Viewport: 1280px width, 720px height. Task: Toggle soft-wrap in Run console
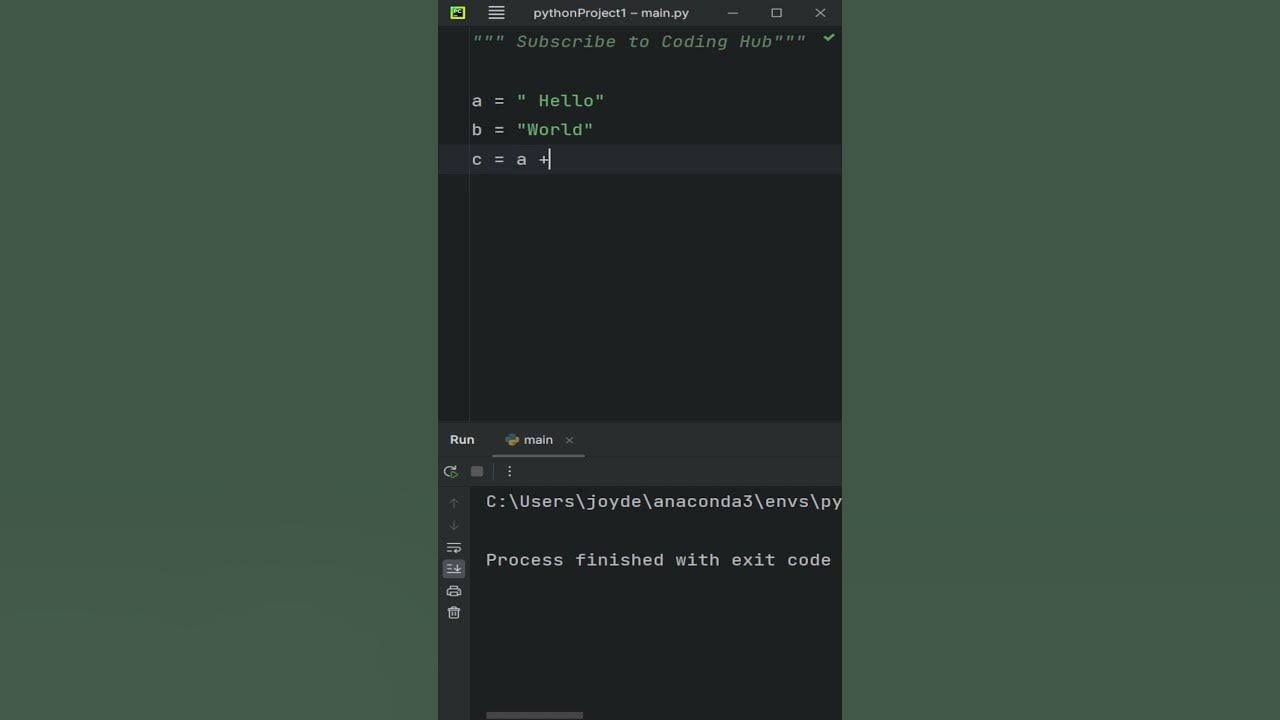point(454,547)
